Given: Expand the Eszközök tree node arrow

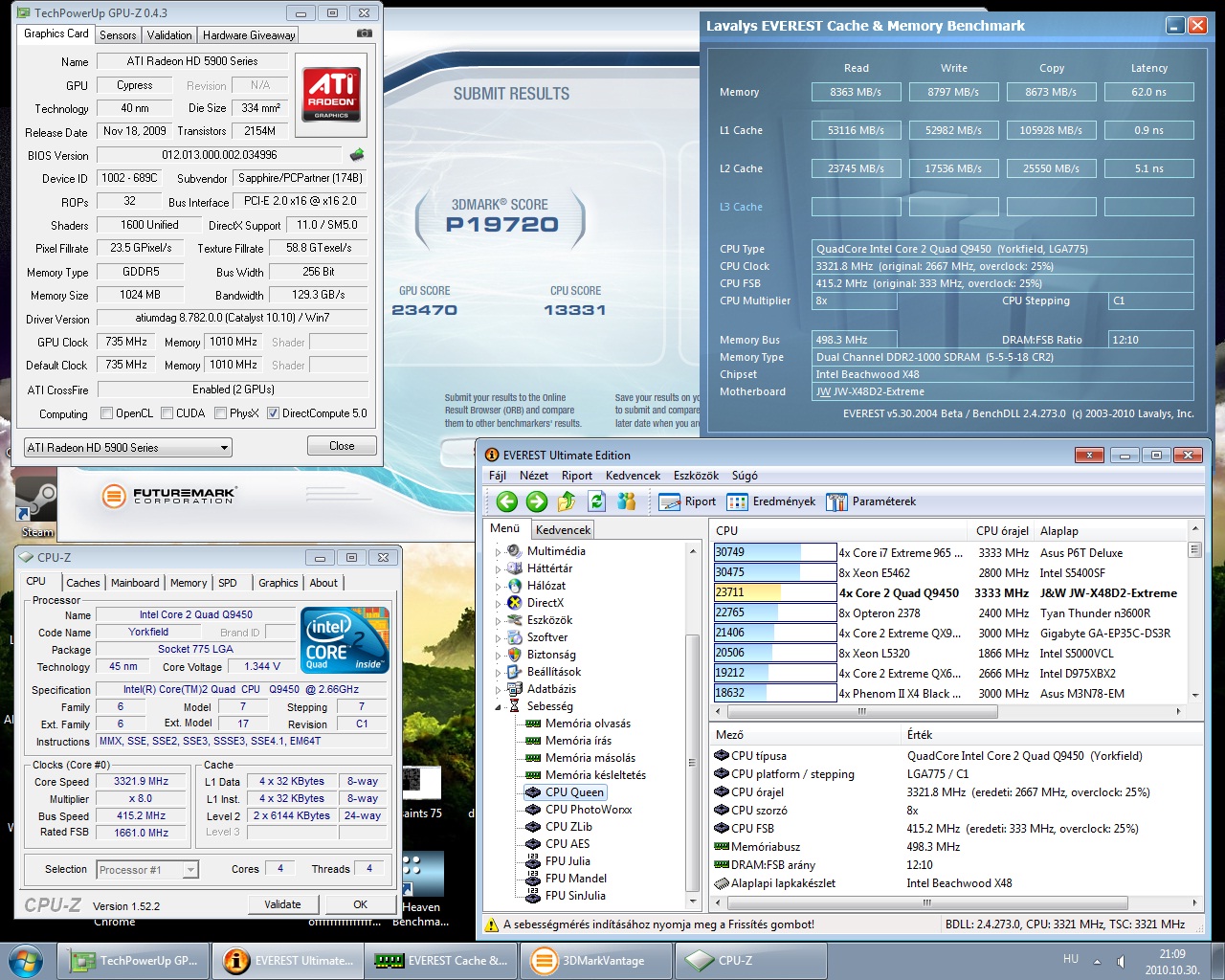Looking at the screenshot, I should point(498,621).
